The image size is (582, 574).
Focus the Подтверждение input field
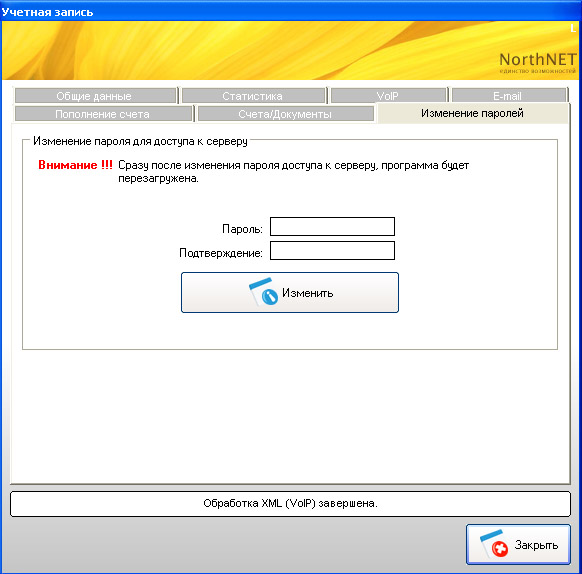(x=332, y=251)
